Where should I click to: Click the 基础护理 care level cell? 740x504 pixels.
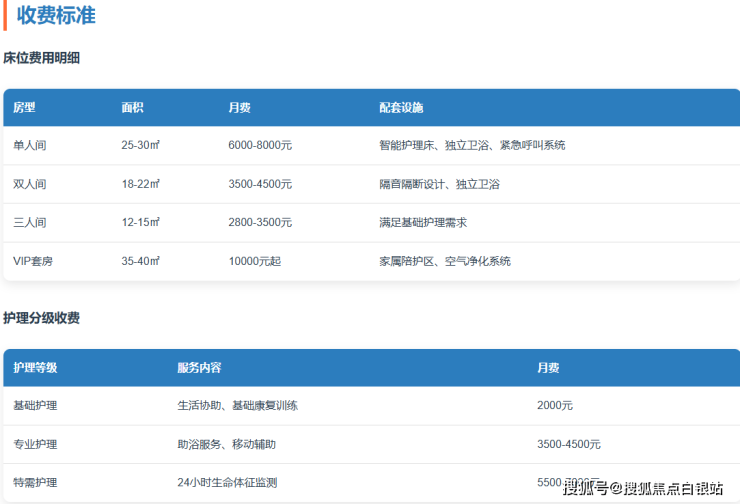click(35, 406)
